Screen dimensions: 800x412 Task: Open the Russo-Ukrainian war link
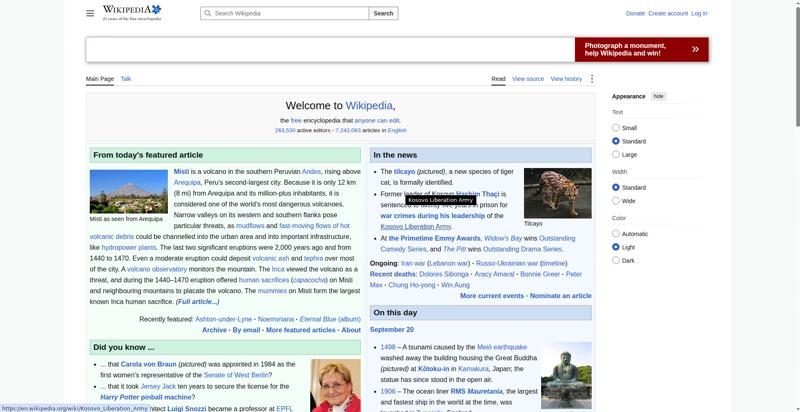pos(507,263)
